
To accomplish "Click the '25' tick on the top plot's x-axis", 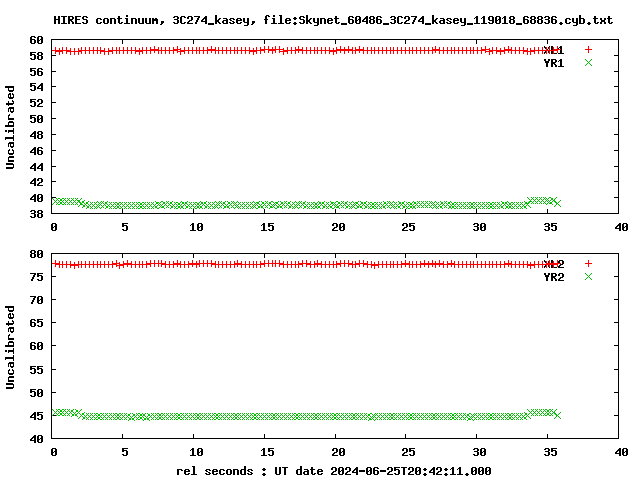I will [x=408, y=227].
